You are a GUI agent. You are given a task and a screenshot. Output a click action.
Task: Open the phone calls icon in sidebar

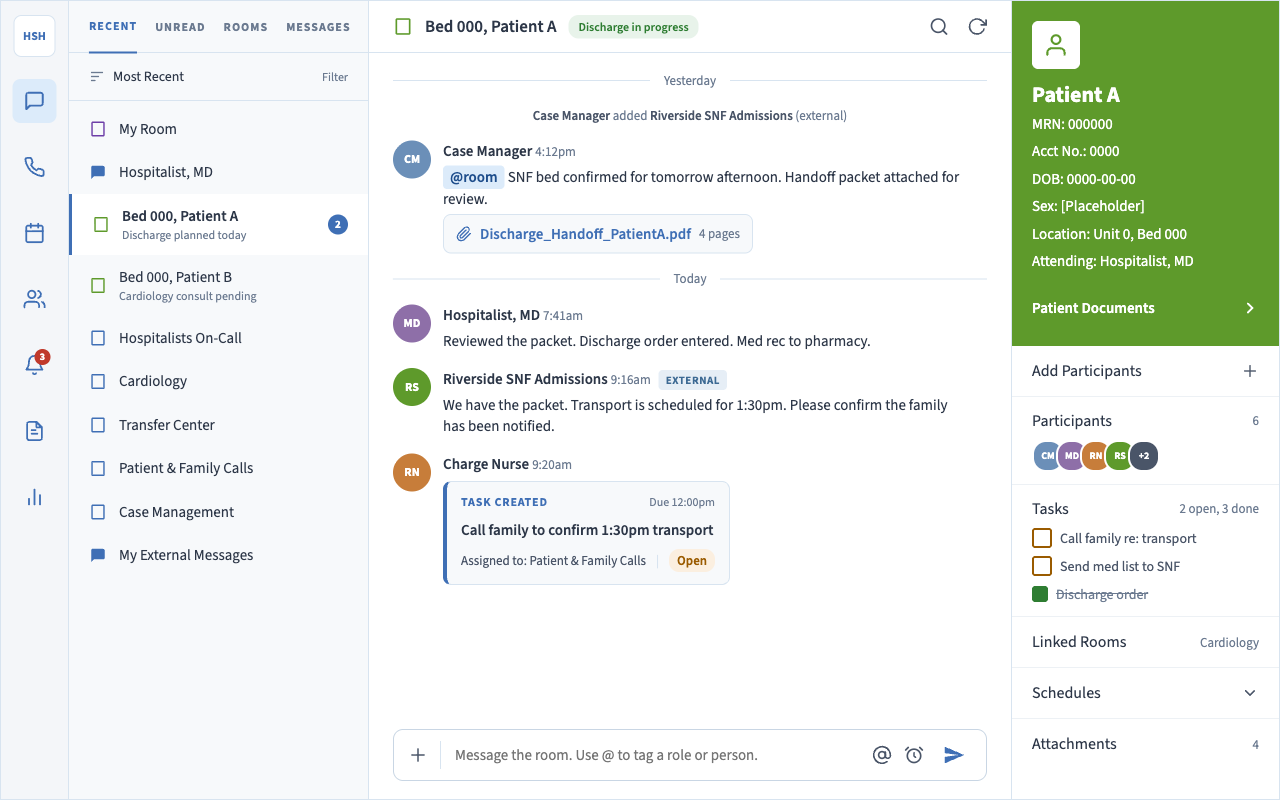34,167
